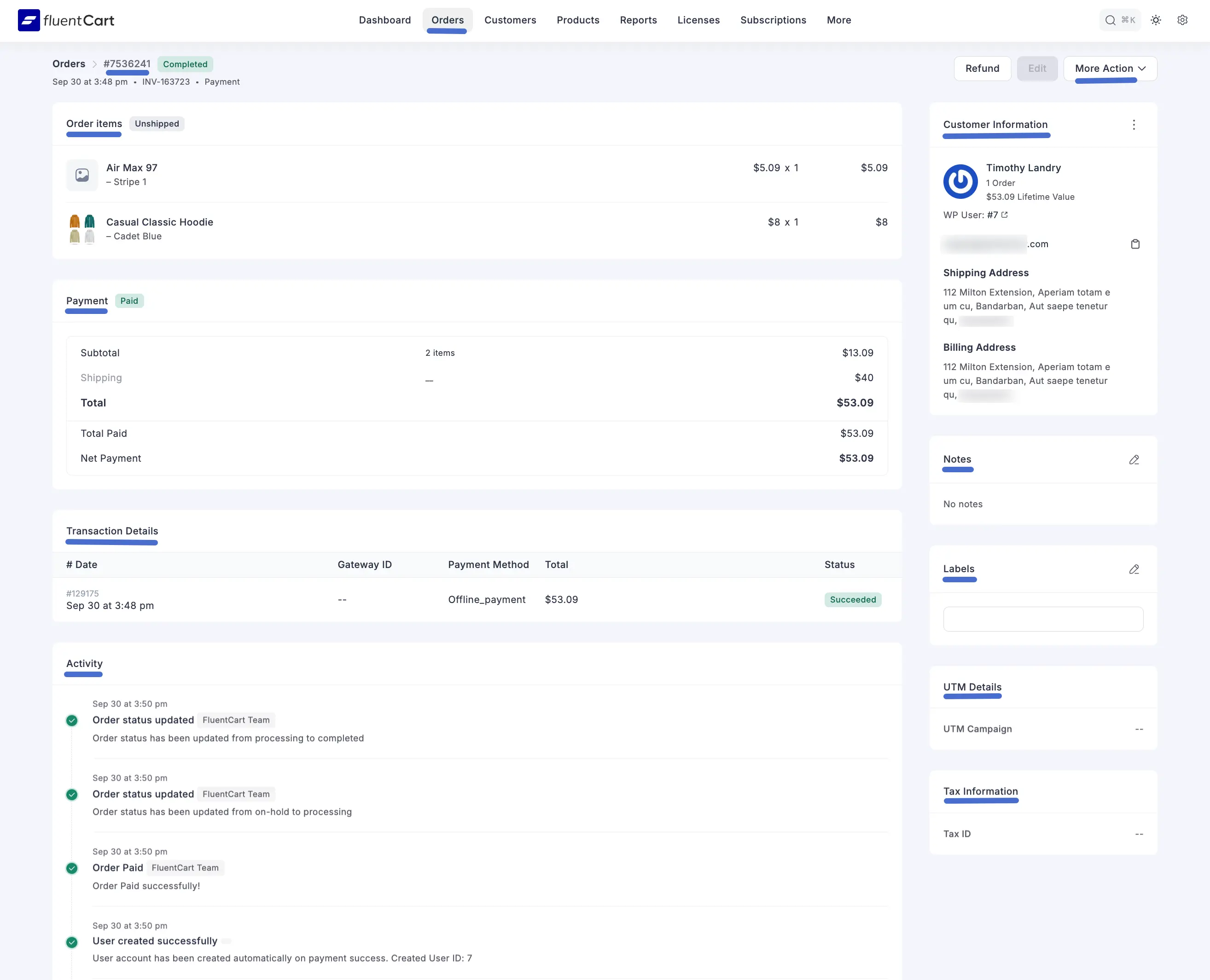The height and width of the screenshot is (980, 1210).
Task: Open the Subscriptions navigation item
Action: [x=773, y=20]
